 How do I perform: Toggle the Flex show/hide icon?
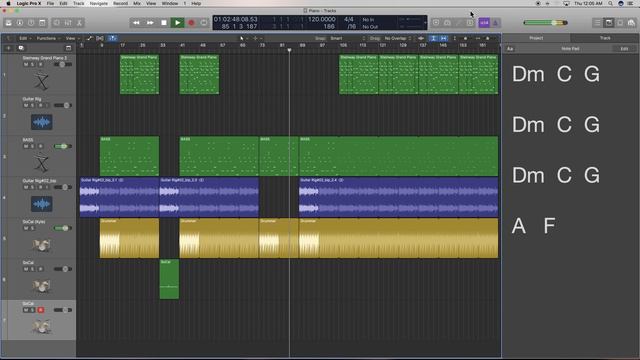[100, 38]
